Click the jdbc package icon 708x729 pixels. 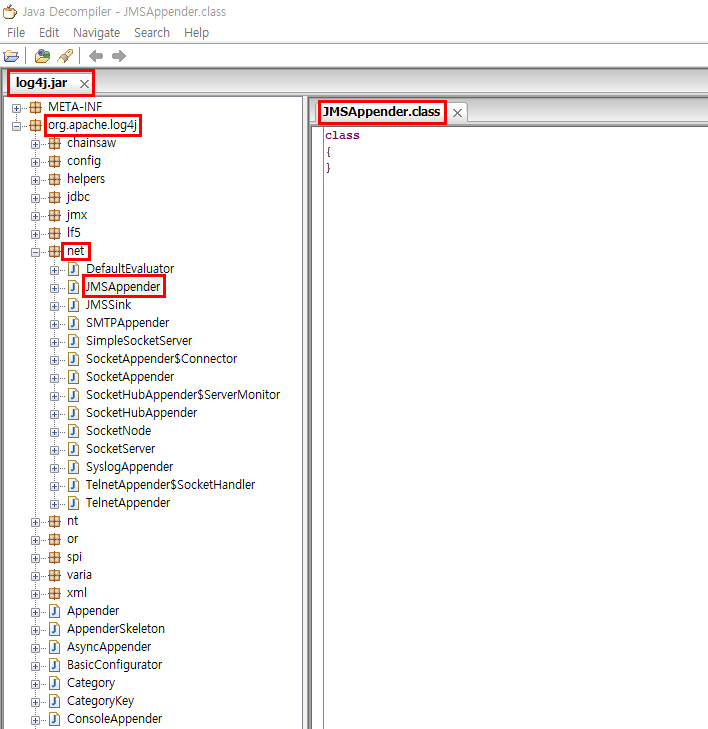pos(54,198)
